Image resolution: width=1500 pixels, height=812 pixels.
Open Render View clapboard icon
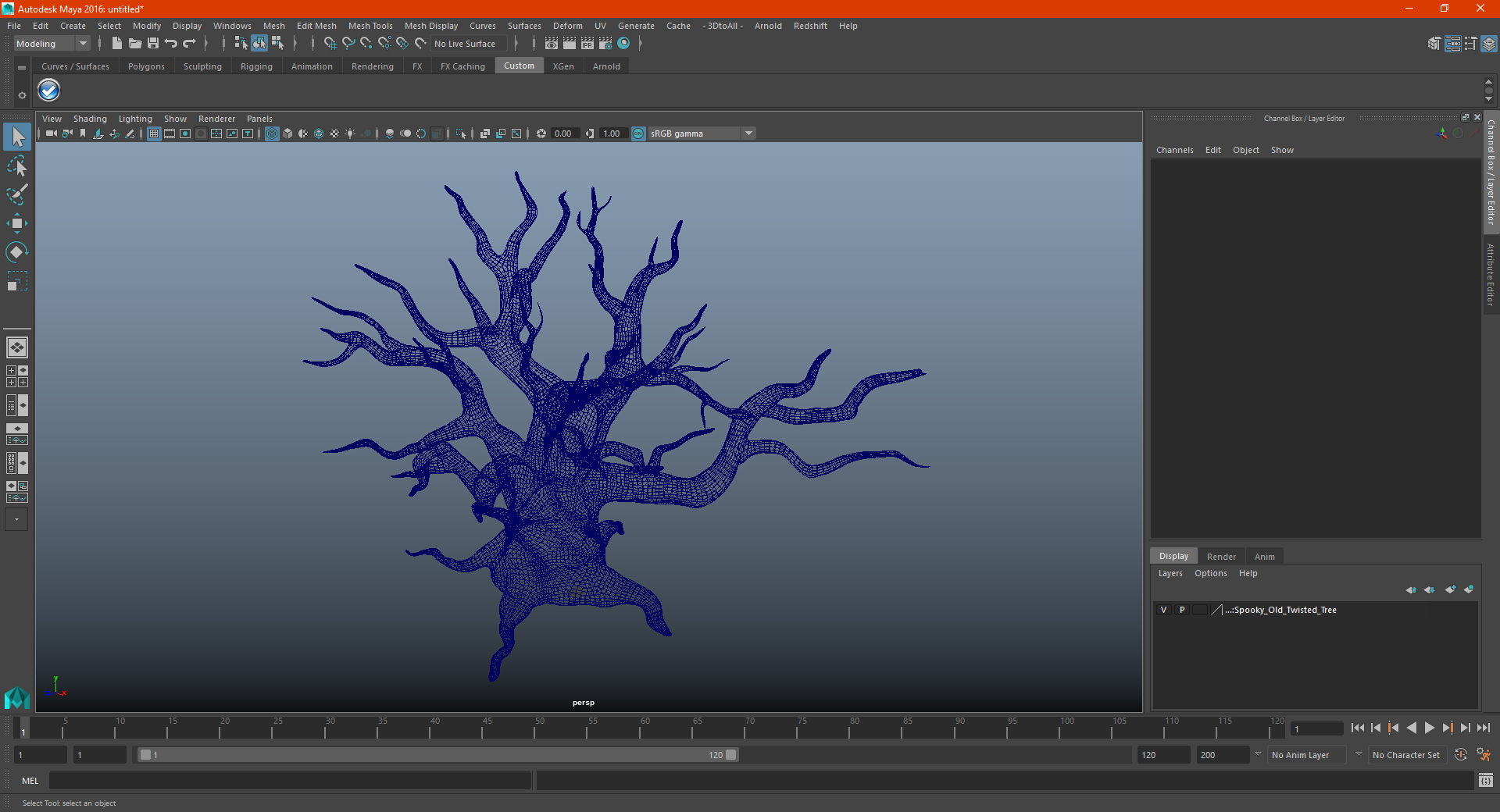552,44
